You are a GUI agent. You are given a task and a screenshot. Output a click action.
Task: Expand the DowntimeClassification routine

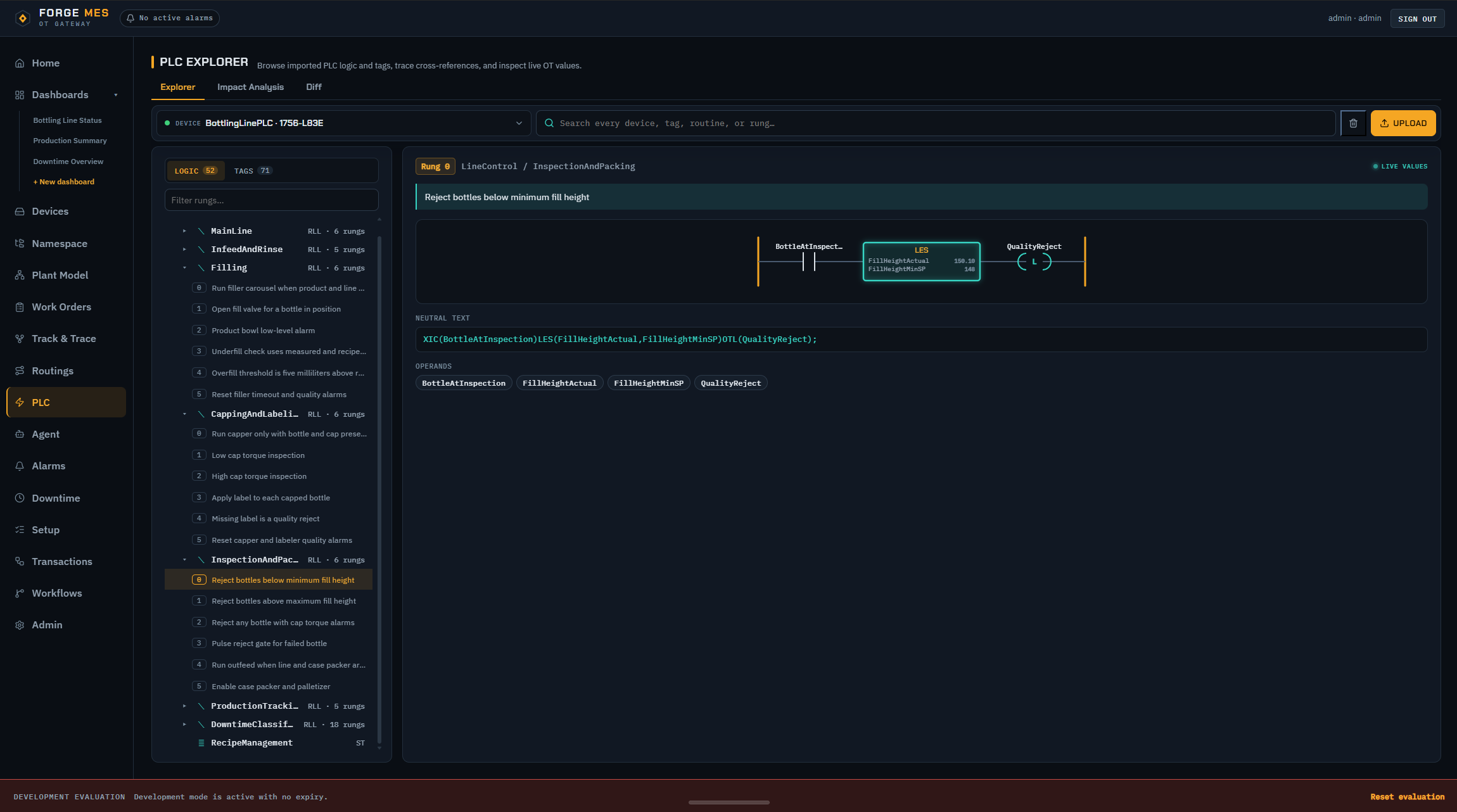point(184,725)
